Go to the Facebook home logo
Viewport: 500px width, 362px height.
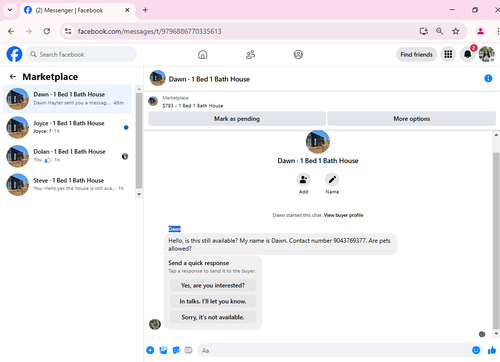[x=14, y=54]
